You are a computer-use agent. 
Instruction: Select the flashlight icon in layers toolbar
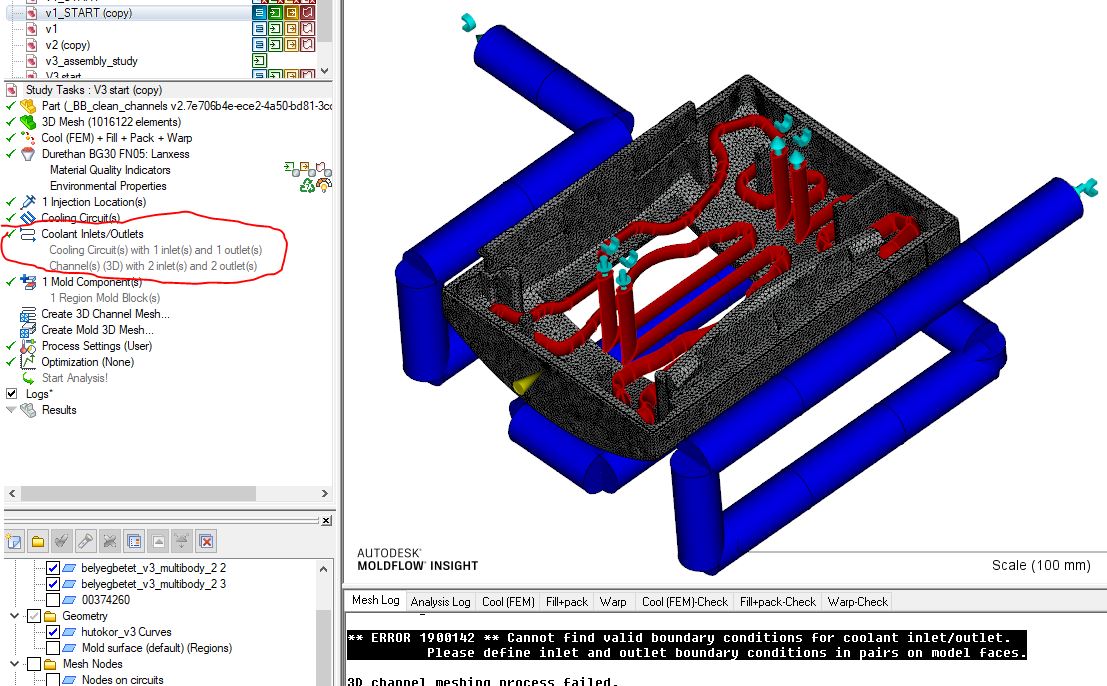[x=85, y=540]
